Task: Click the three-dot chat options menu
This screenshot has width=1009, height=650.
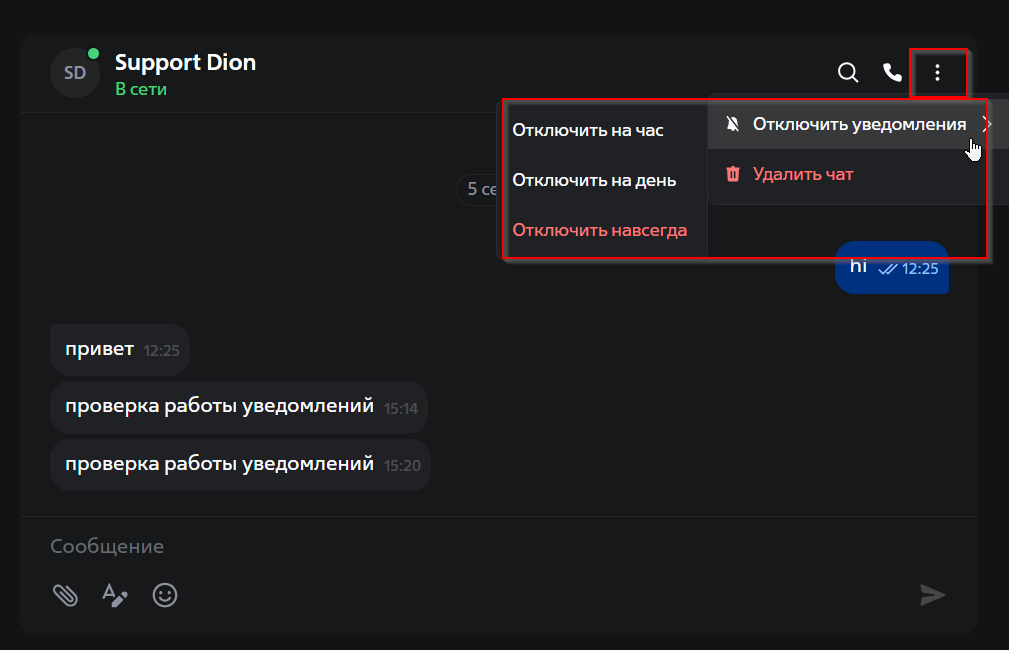Action: pos(937,73)
